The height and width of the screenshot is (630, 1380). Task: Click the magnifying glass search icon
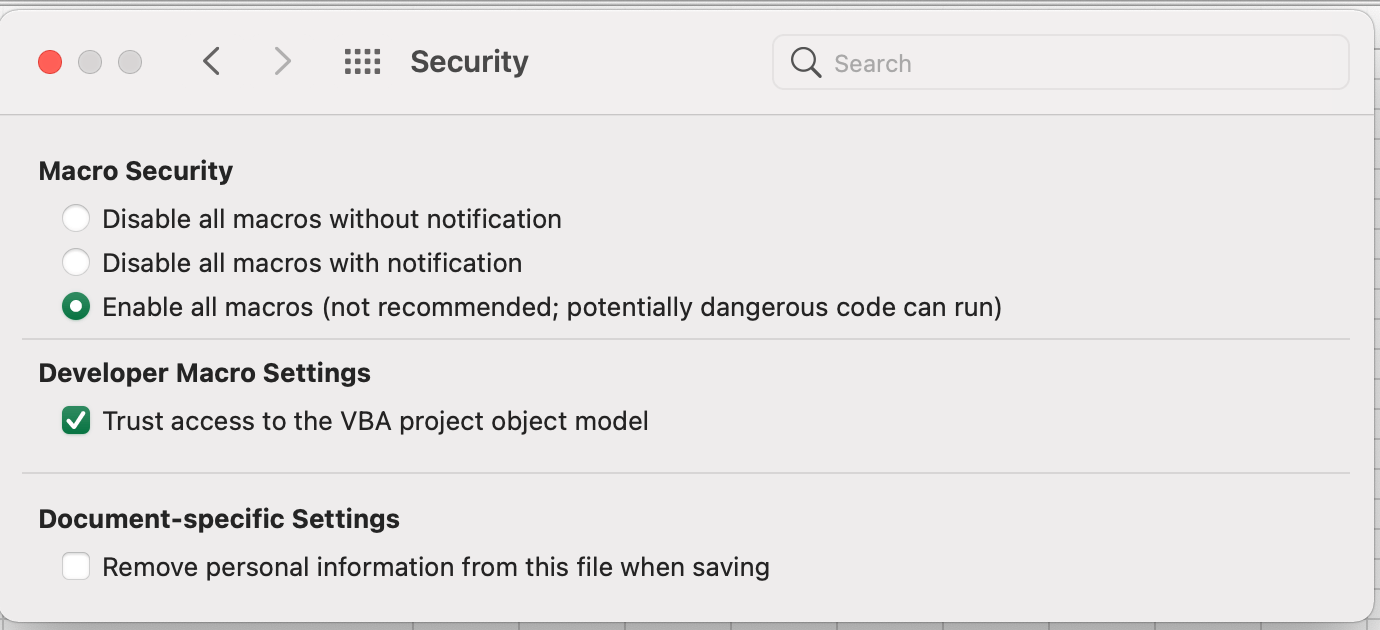tap(805, 63)
